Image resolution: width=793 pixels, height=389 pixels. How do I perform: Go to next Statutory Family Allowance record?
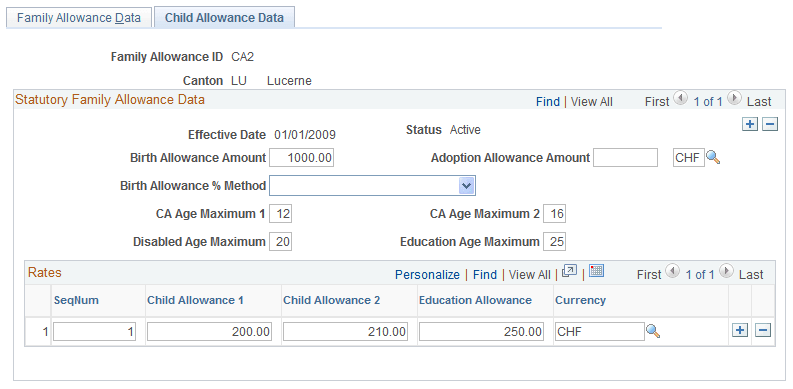pos(734,98)
